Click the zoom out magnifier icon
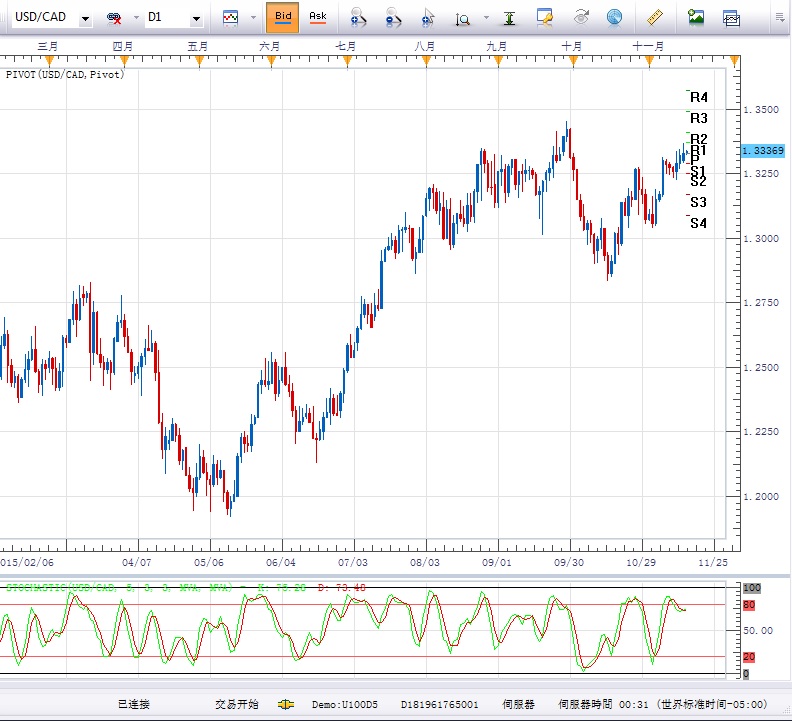The image size is (792, 721). click(393, 18)
